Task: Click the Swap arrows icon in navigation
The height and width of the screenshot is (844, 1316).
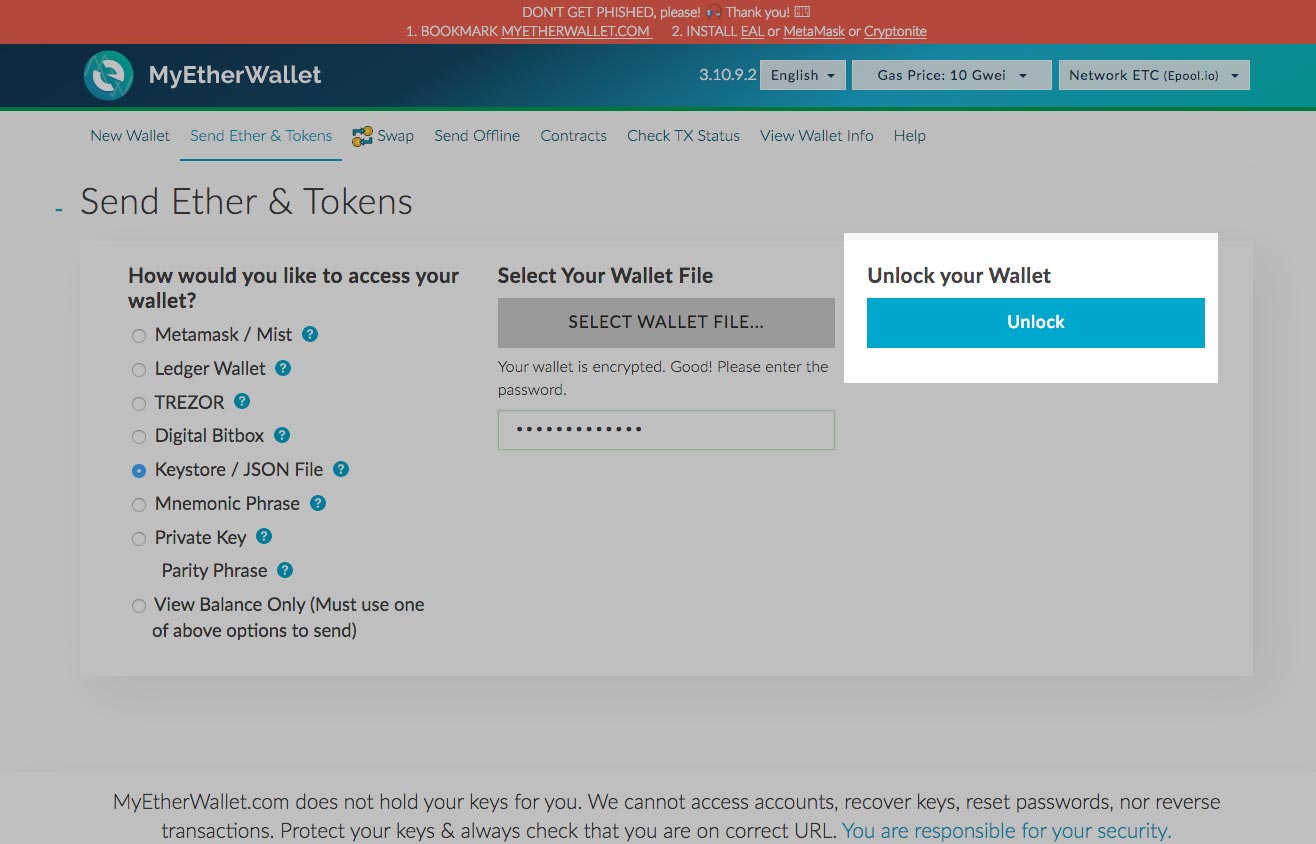Action: 362,136
